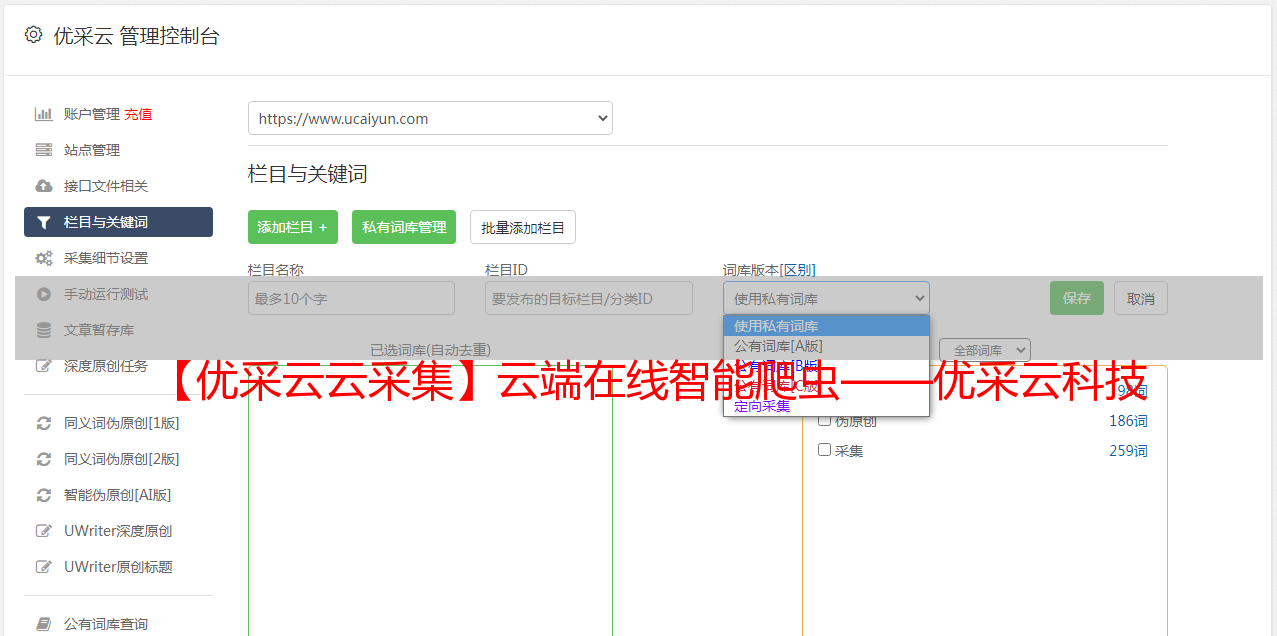Screen dimensions: 1277x636
Task: Focus the 栏目名称 input field
Action: [x=351, y=298]
